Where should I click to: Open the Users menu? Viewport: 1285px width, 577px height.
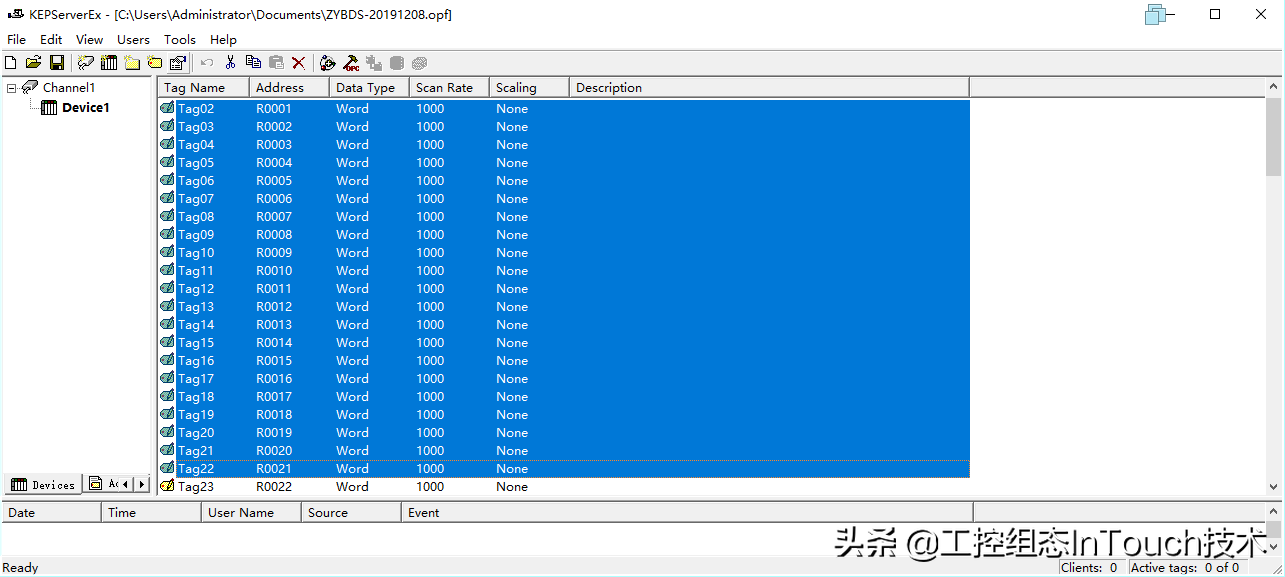tap(133, 40)
